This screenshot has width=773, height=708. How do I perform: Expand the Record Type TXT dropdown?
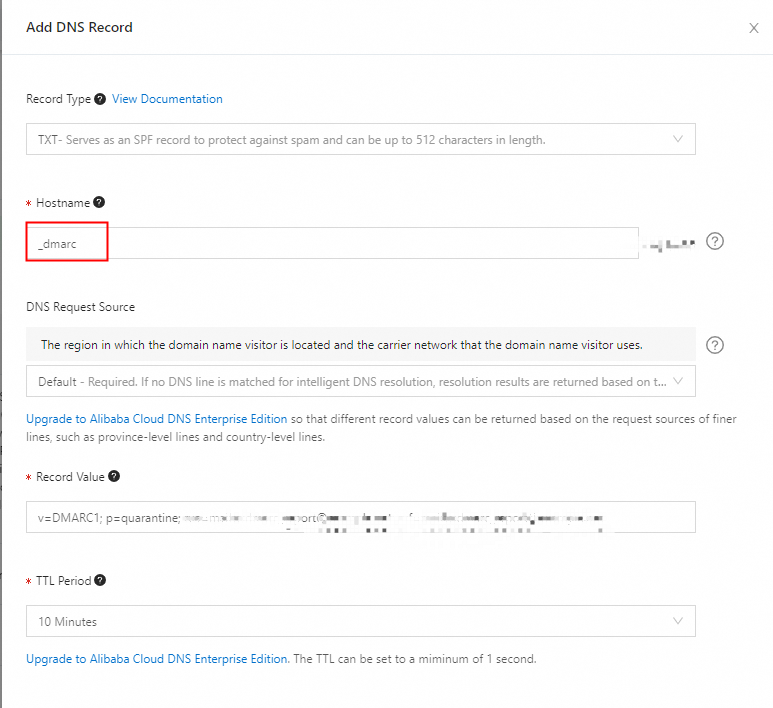[361, 139]
